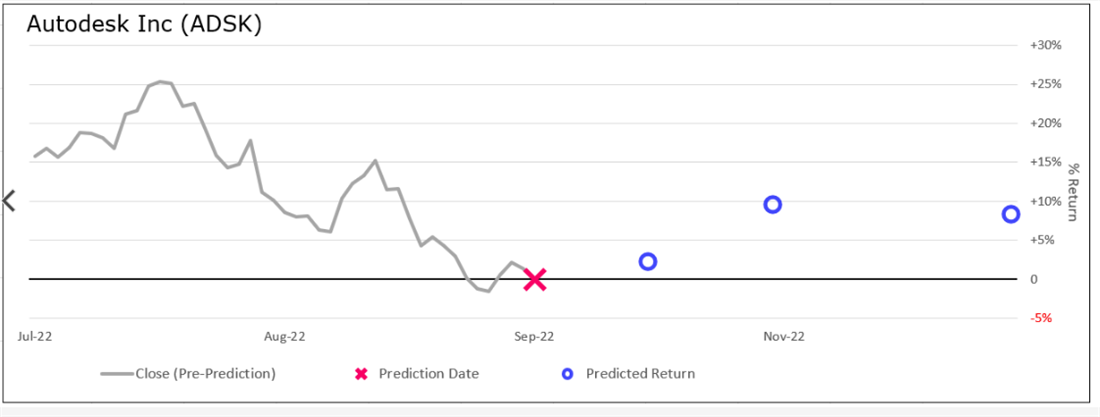1100x417 pixels.
Task: Click the Autodesk Inc (ADSK) chart title
Action: click(144, 25)
